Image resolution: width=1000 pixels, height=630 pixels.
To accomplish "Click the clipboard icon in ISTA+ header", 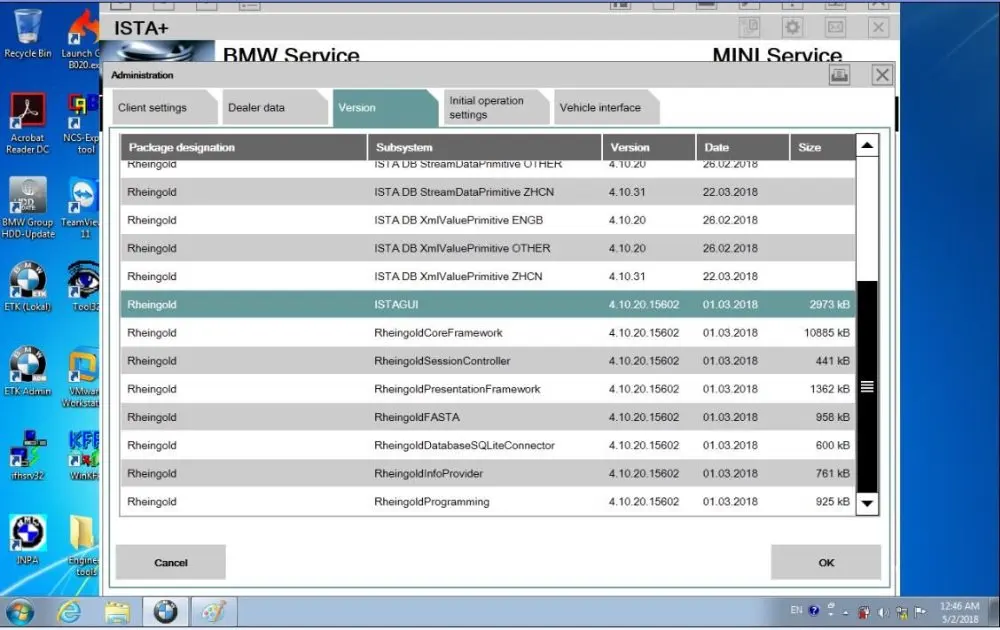I will point(749,27).
